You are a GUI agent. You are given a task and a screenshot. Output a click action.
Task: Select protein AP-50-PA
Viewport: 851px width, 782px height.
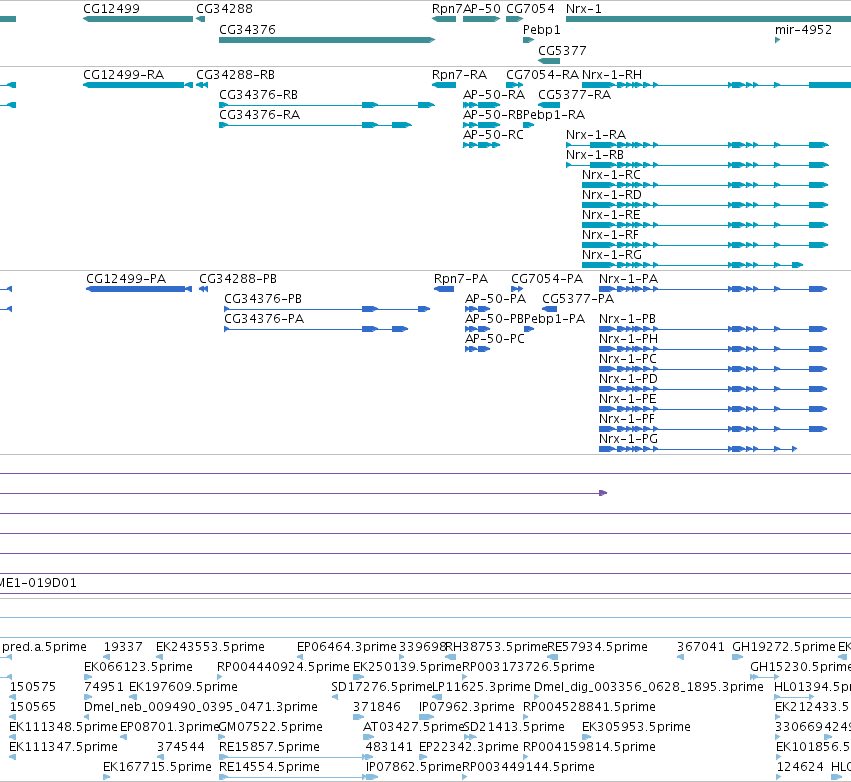(x=478, y=309)
